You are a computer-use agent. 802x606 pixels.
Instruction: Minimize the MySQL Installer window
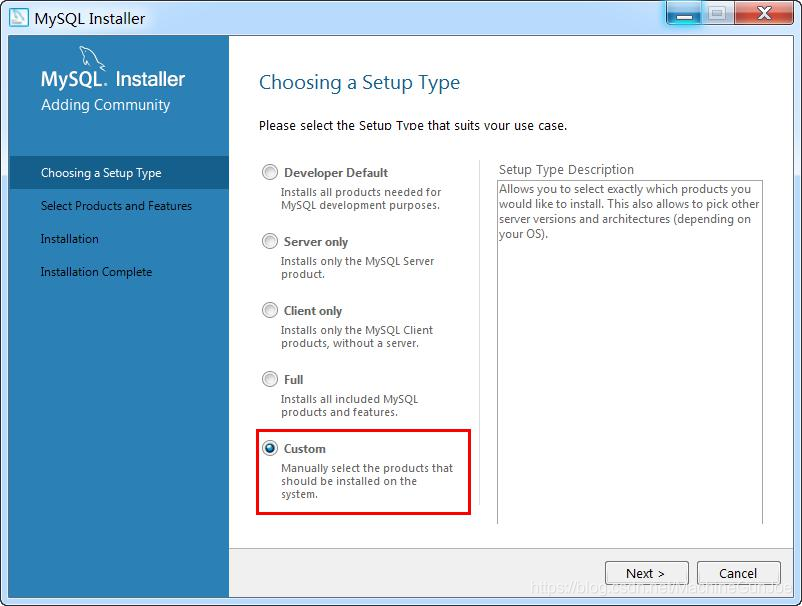(684, 13)
